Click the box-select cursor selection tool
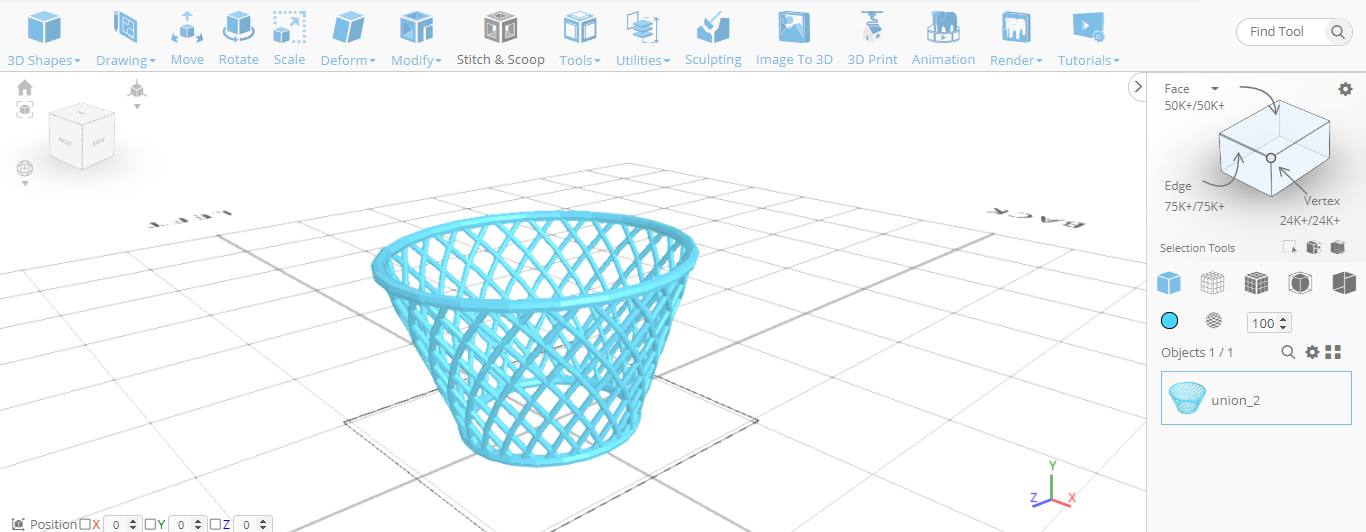Image resolution: width=1366 pixels, height=532 pixels. 1290,248
